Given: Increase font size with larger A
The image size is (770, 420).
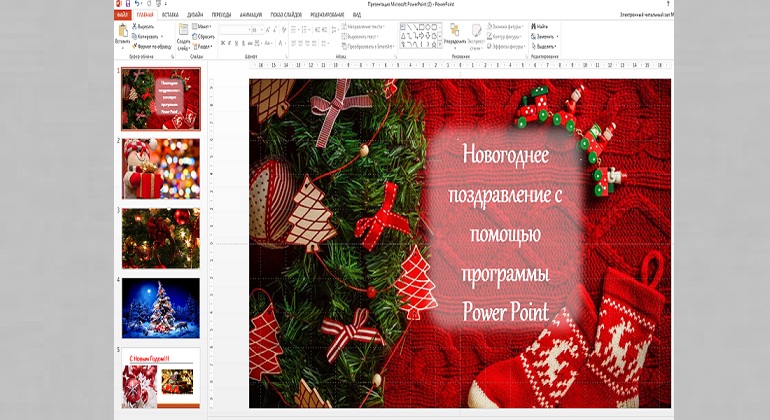Looking at the screenshot, I should point(268,30).
